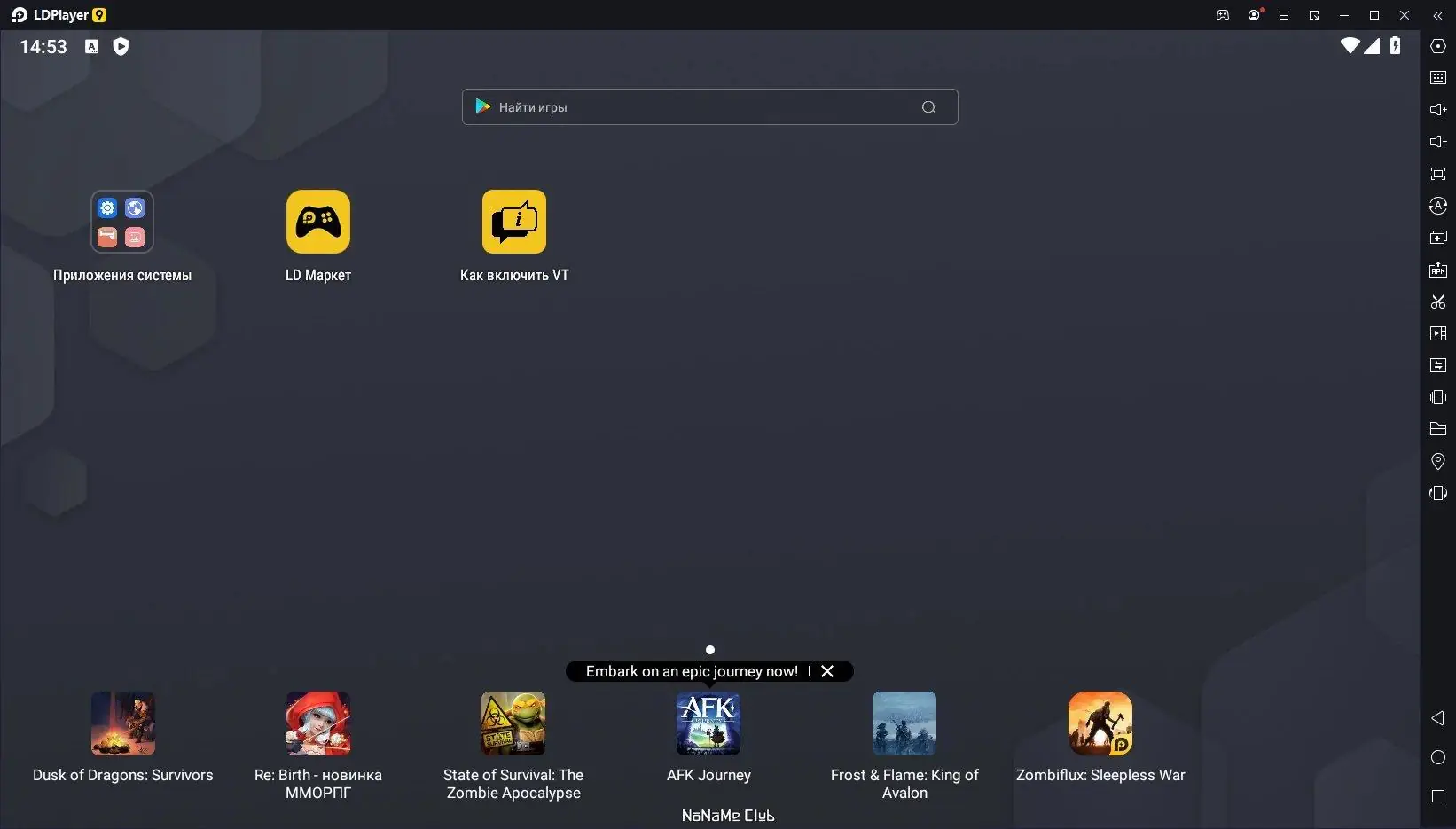1456x829 pixels.
Task: Click the home screen page indicator dot
Action: point(709,650)
